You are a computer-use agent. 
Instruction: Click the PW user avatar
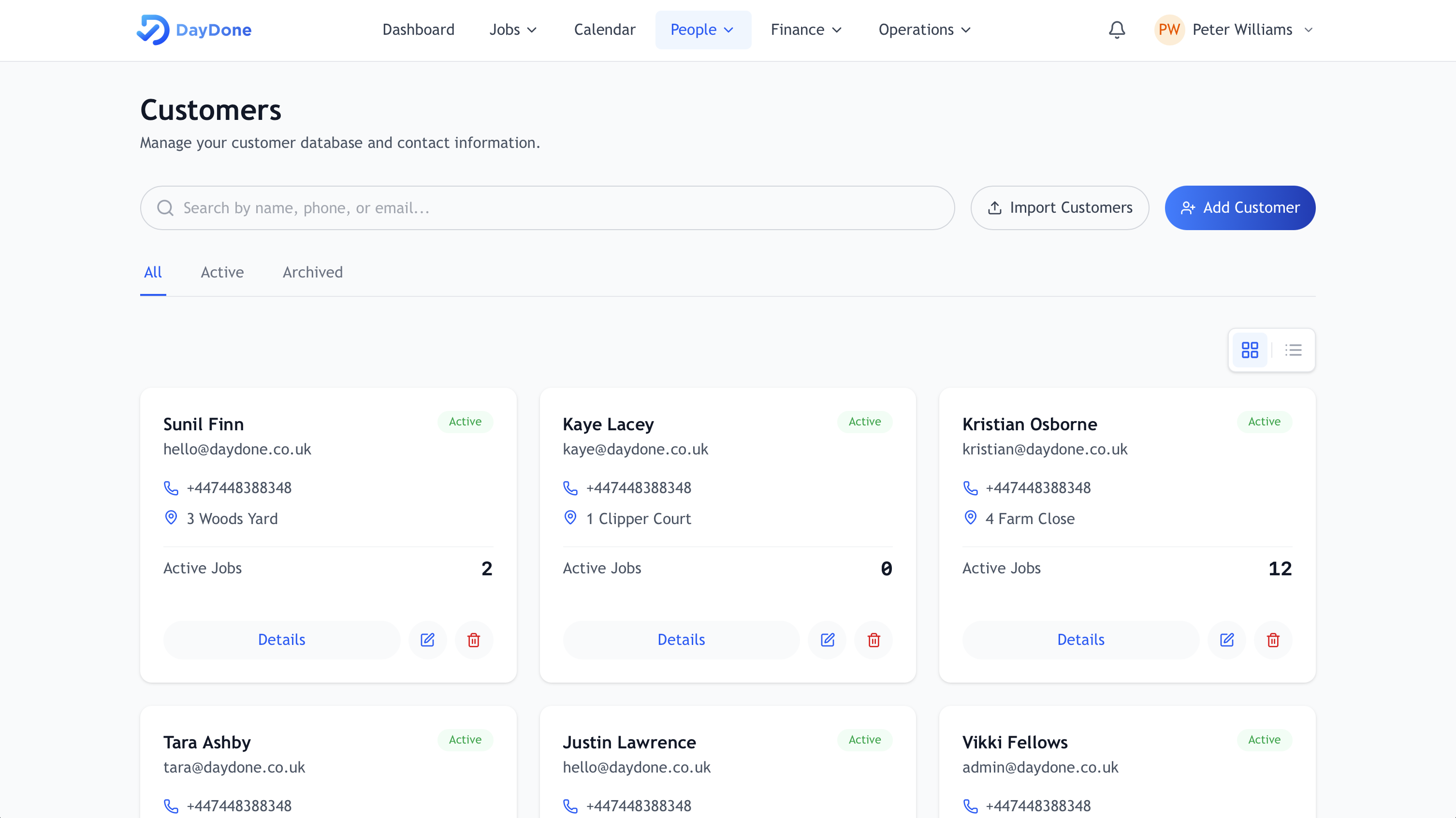(1169, 29)
